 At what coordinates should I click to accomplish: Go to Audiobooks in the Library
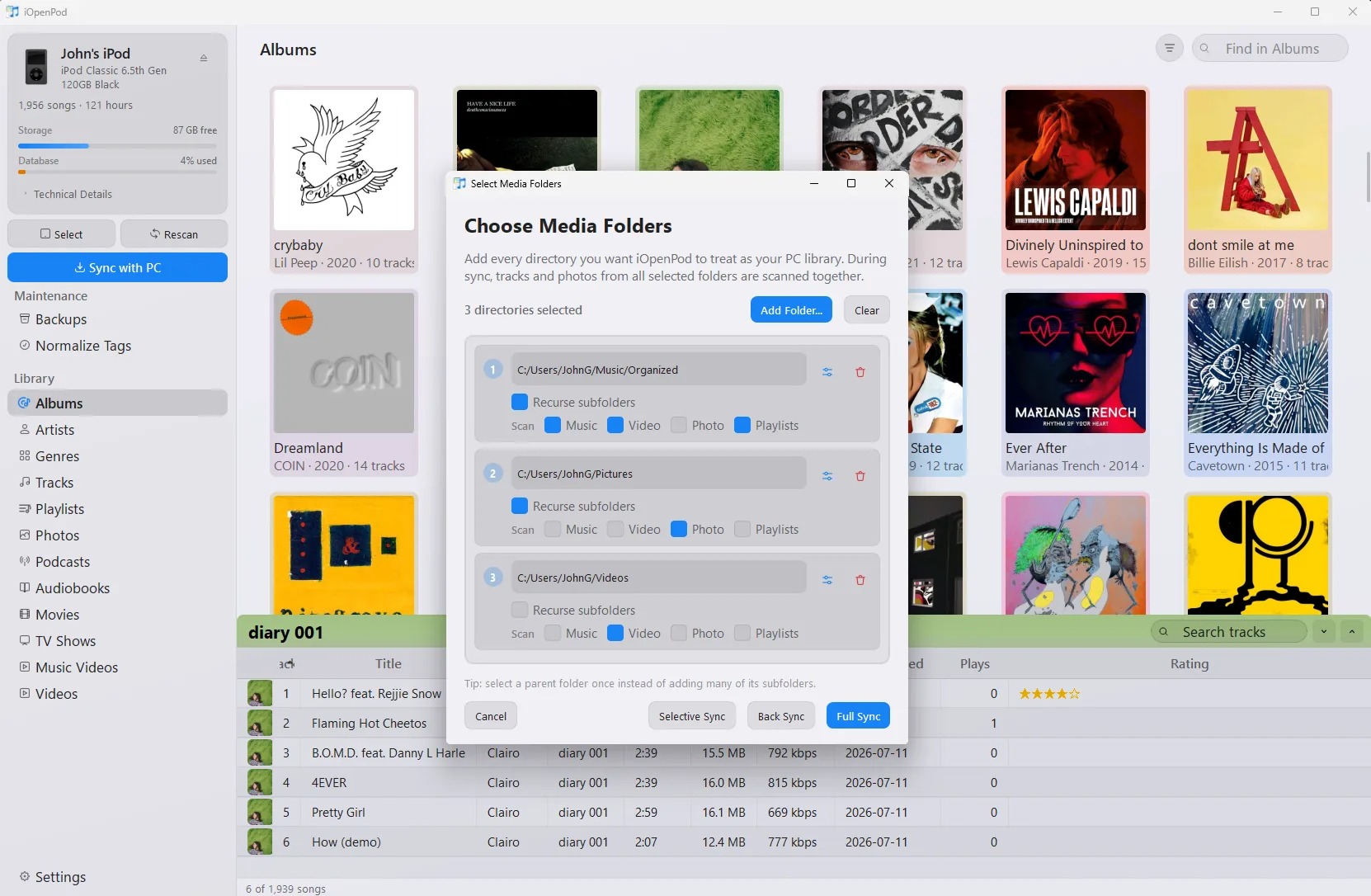pos(117,588)
